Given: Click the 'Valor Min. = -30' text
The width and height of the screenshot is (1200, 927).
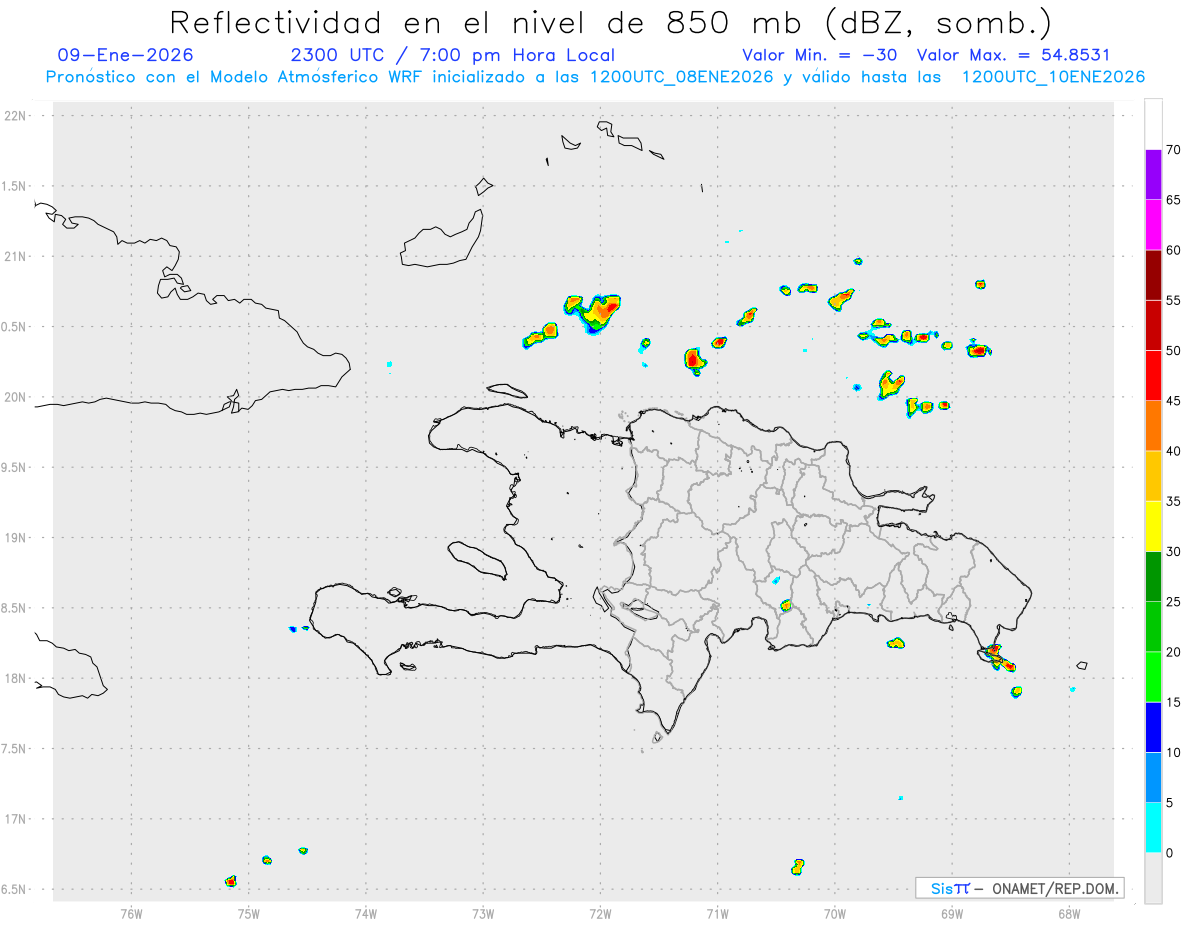Looking at the screenshot, I should click(x=820, y=55).
